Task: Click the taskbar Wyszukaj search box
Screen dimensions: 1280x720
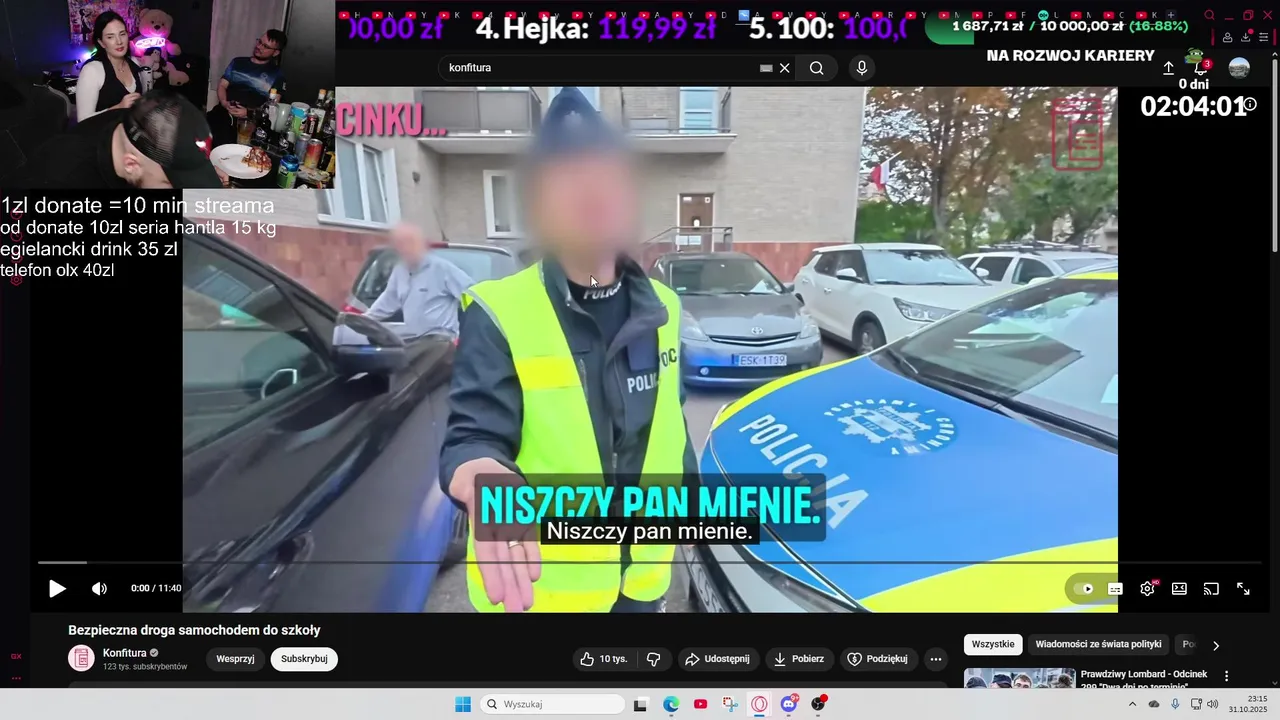Action: point(553,704)
